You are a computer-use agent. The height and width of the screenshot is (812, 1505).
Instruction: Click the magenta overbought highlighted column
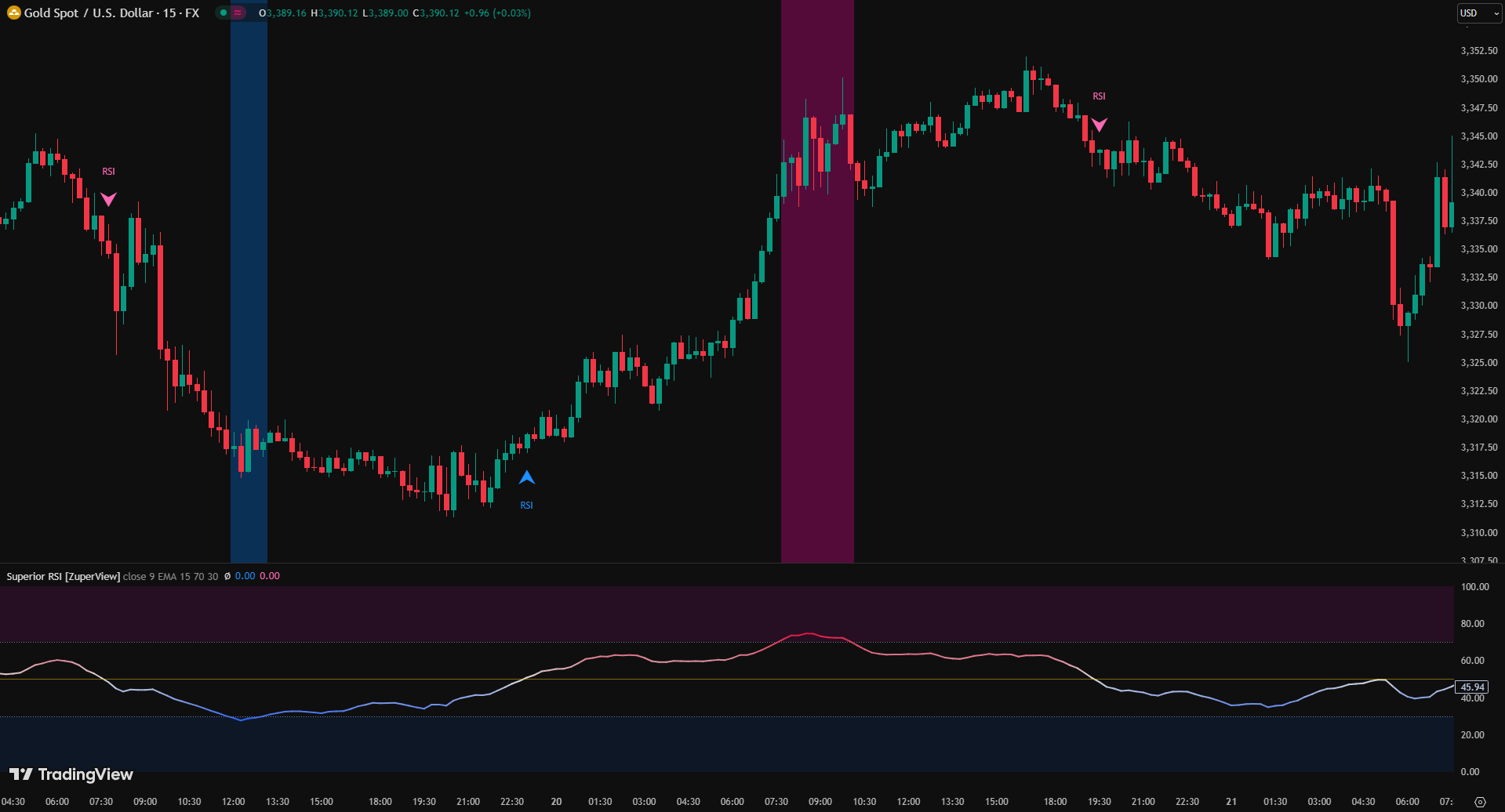pos(817,314)
